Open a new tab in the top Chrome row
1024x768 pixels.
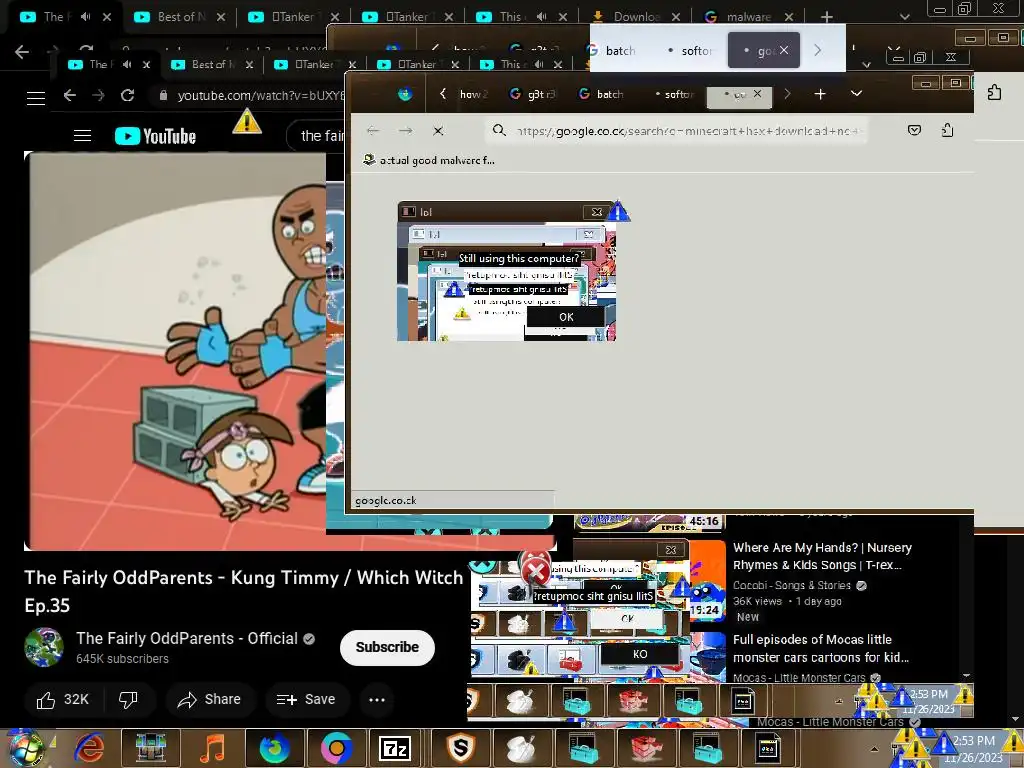tap(827, 17)
